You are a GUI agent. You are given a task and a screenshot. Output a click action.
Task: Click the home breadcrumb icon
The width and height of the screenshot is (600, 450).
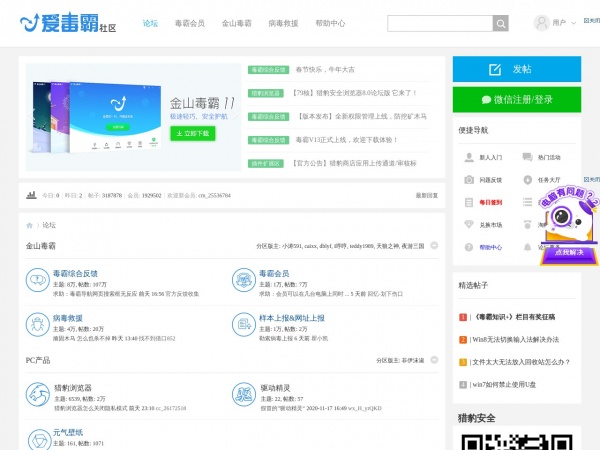click(29, 225)
